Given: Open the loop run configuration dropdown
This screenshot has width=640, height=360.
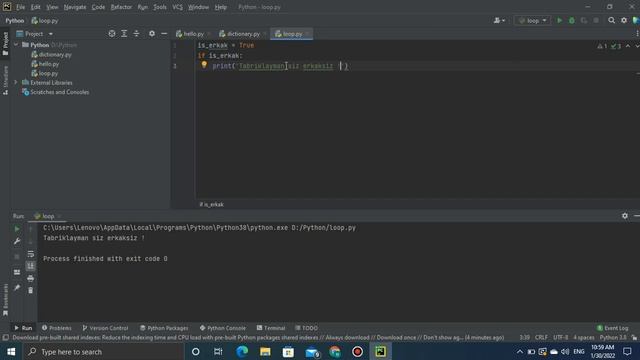Looking at the screenshot, I should coord(533,20).
